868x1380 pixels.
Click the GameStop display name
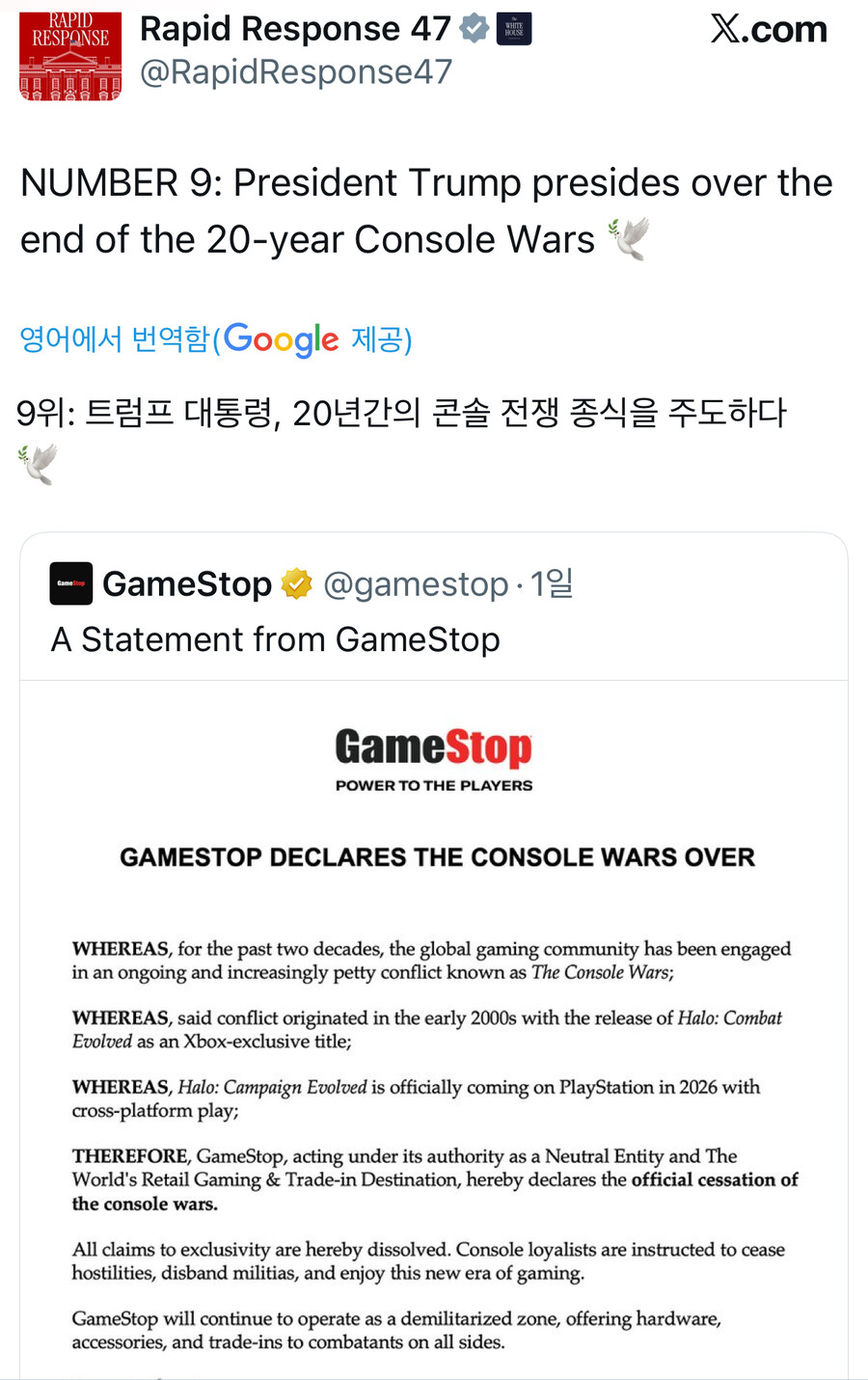click(x=188, y=582)
